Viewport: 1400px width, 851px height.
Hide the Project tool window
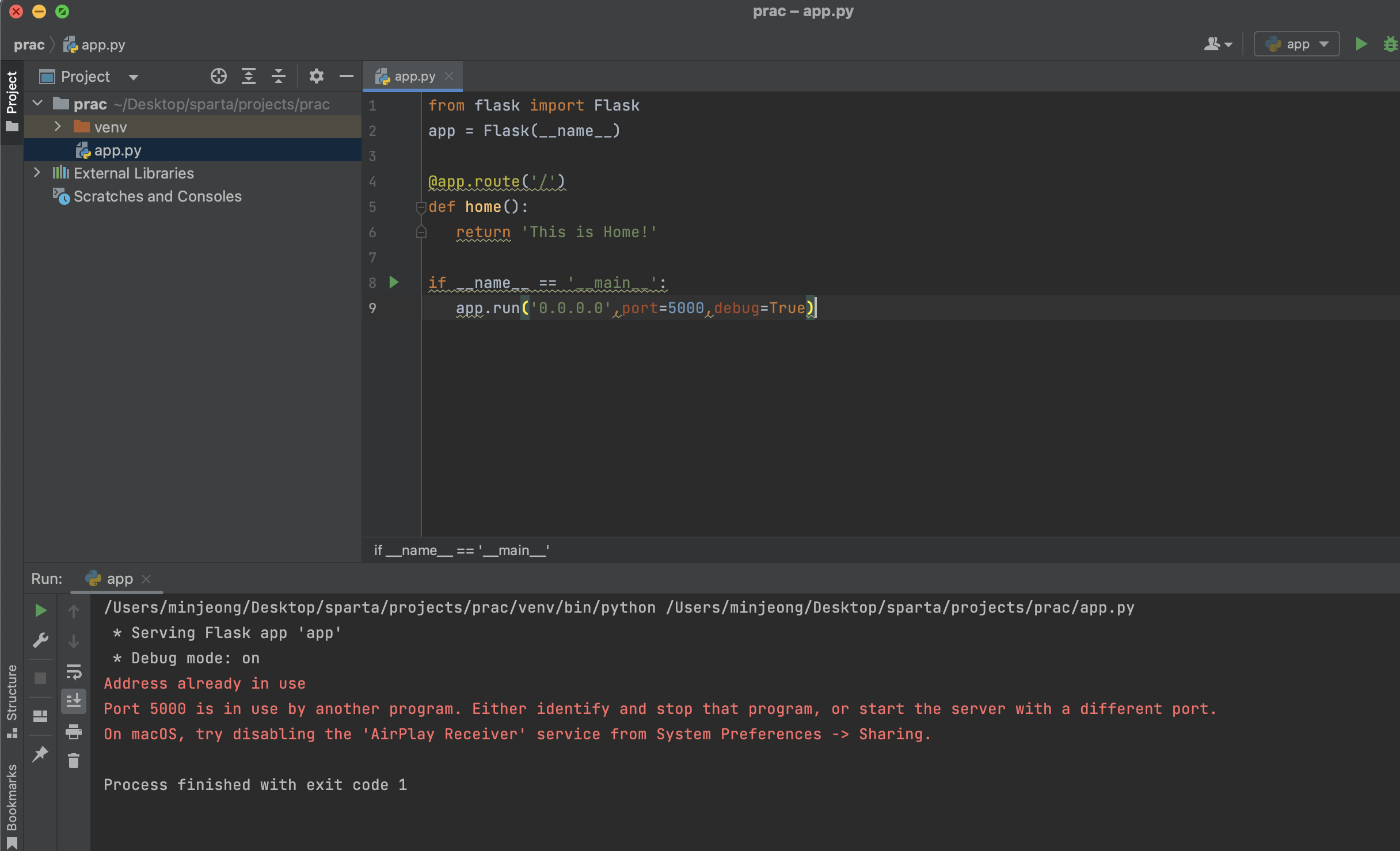pyautogui.click(x=346, y=76)
